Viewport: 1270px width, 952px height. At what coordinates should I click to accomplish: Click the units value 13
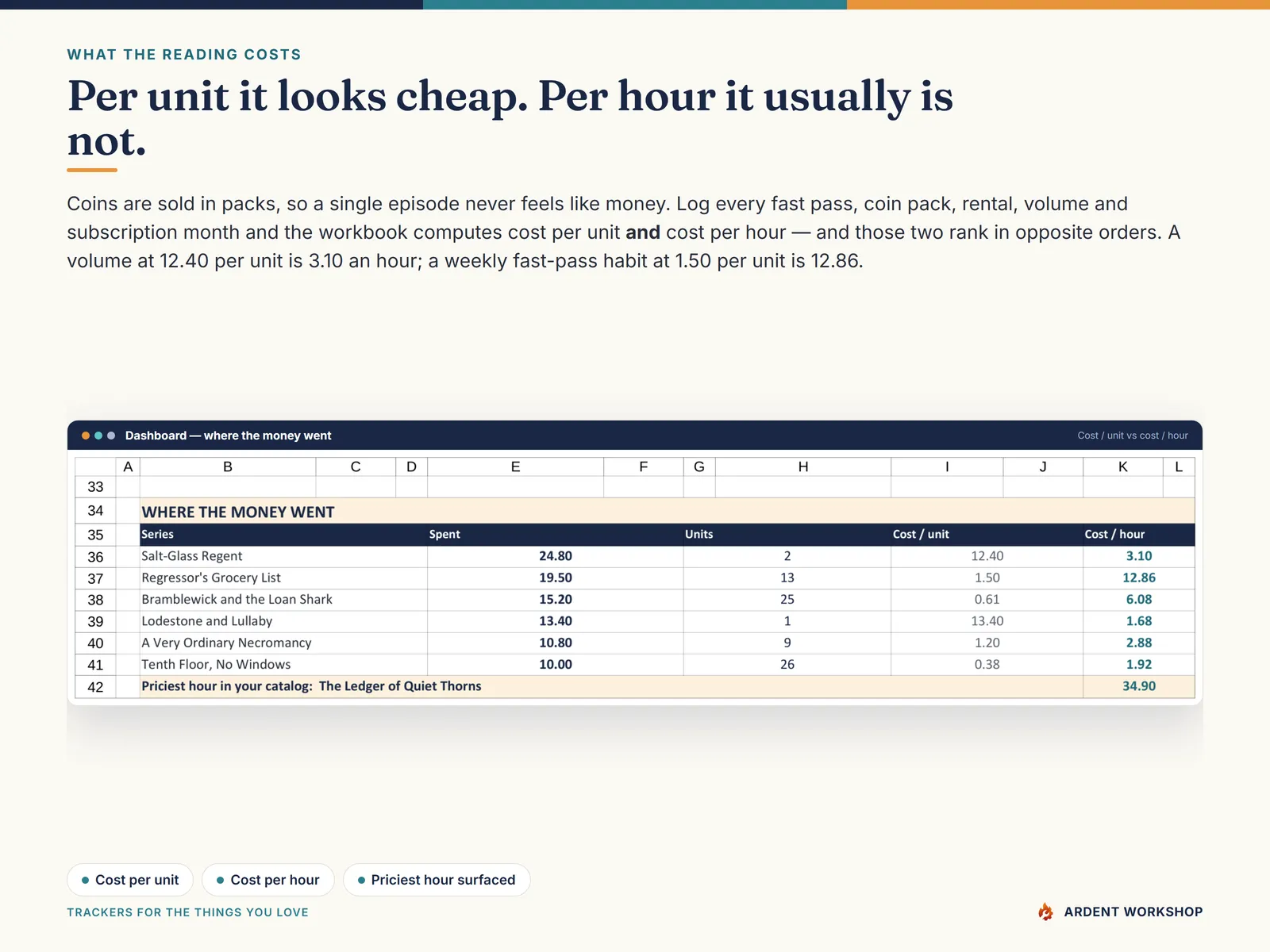click(x=787, y=578)
